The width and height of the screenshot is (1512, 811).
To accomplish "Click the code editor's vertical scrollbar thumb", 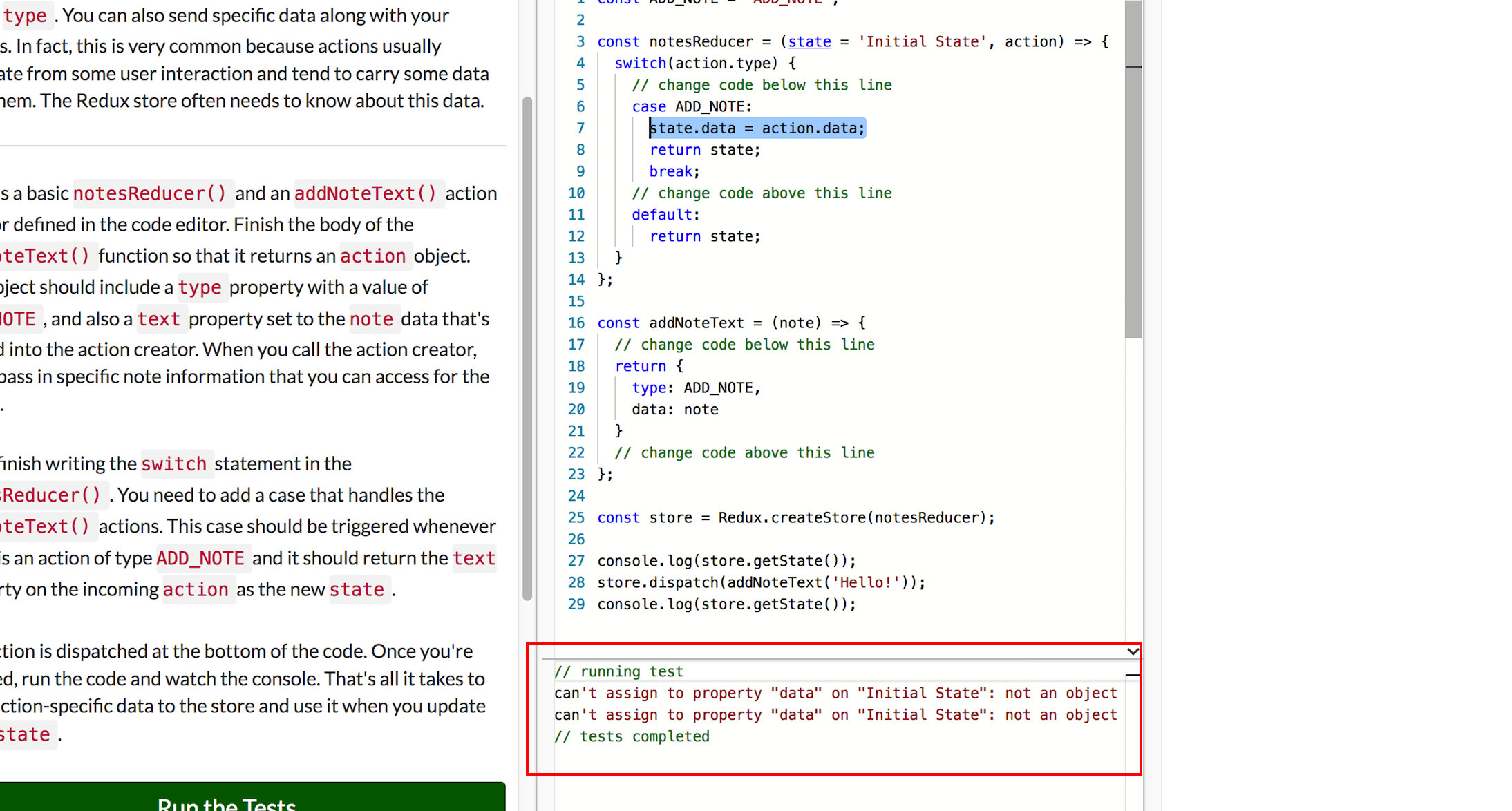I will coord(1133,169).
